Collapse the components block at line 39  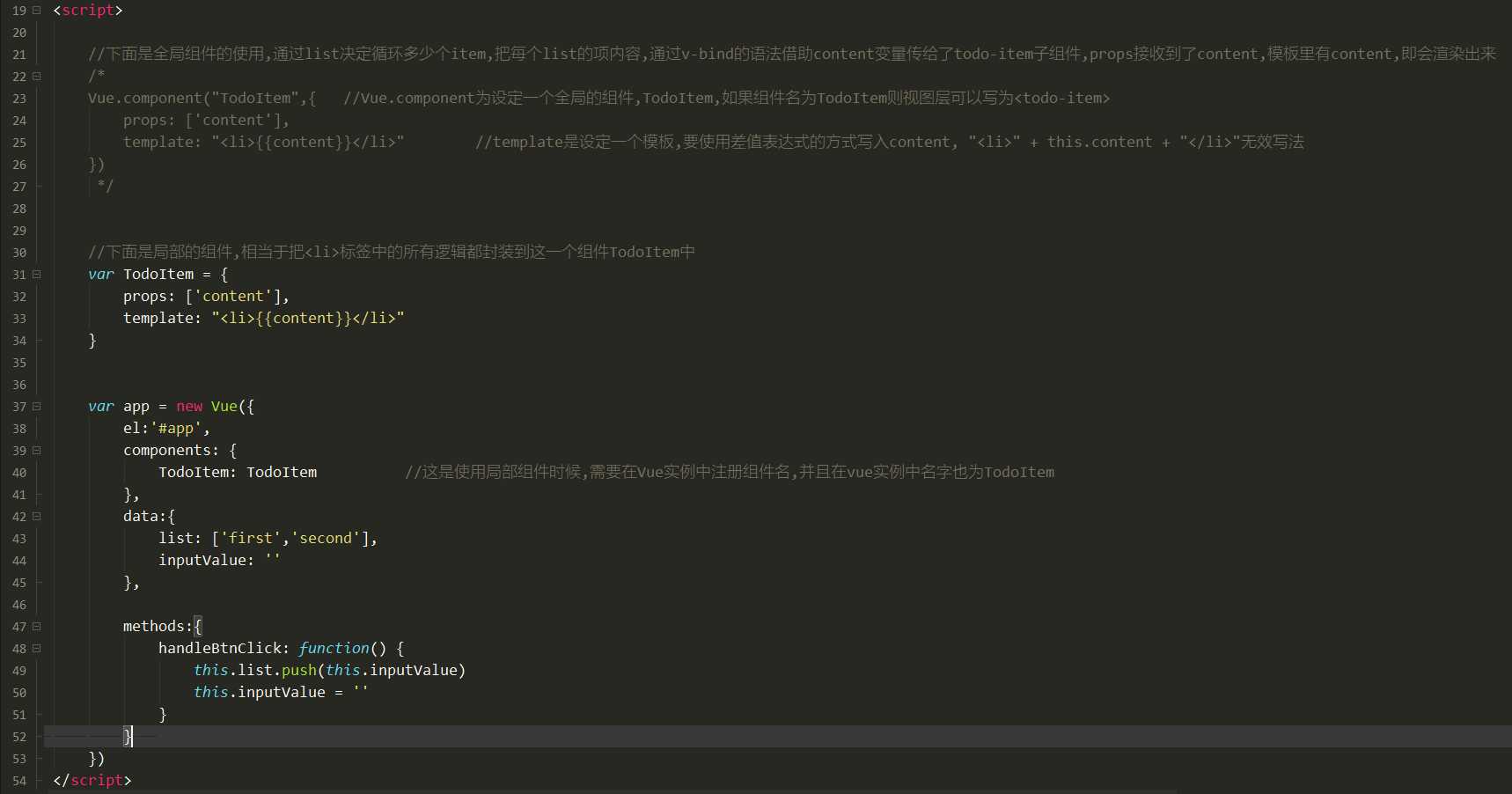37,451
